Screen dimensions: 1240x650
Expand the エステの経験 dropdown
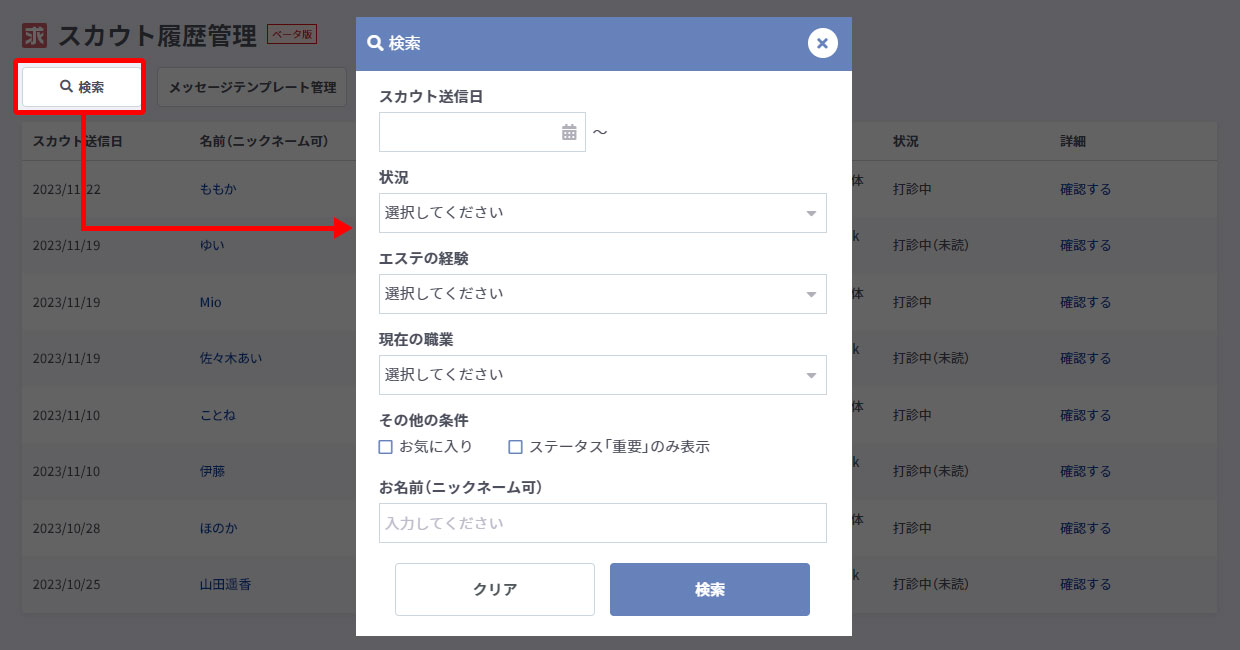pos(602,294)
